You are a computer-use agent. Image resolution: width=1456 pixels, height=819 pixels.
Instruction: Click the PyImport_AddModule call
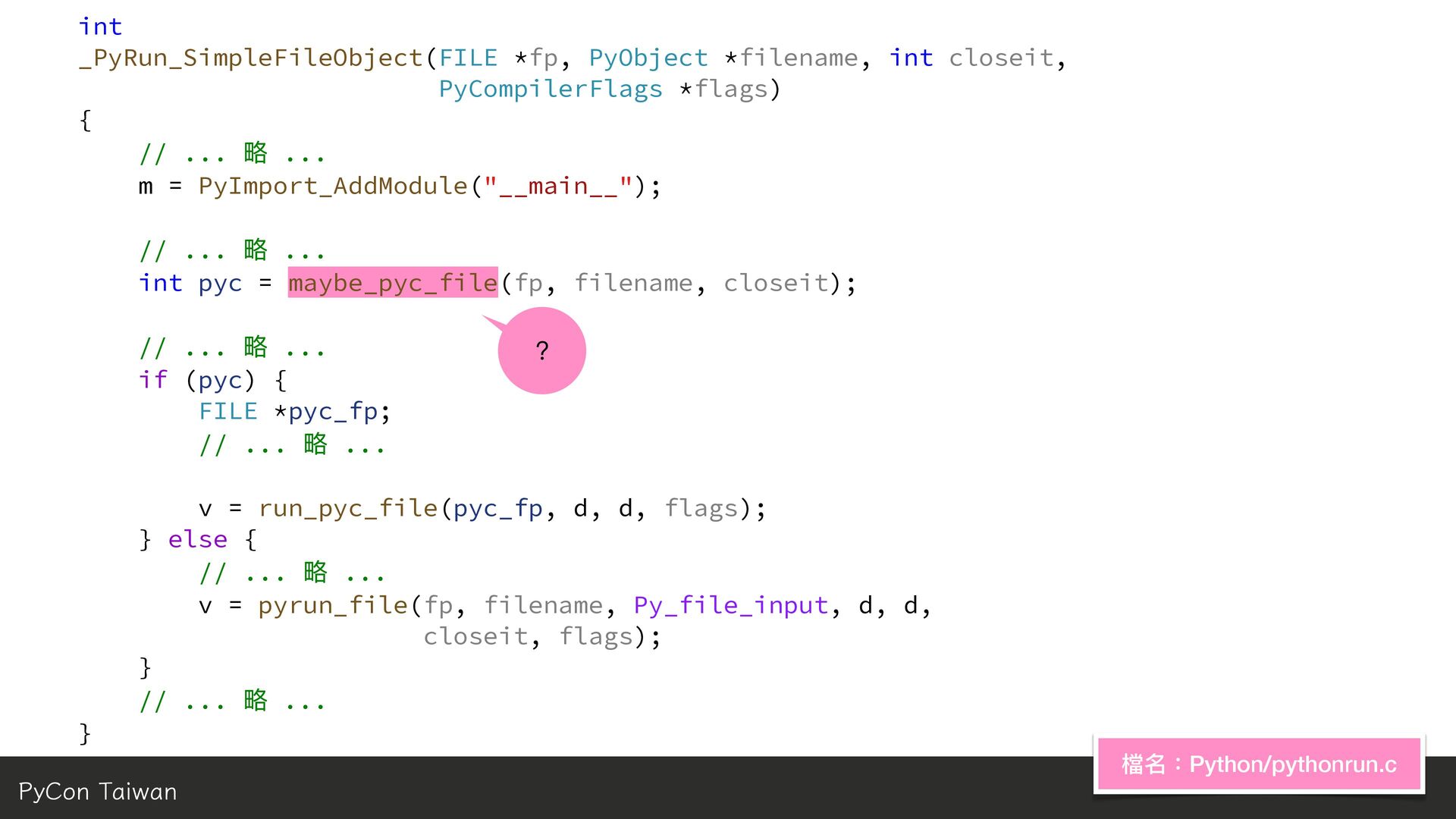click(333, 186)
